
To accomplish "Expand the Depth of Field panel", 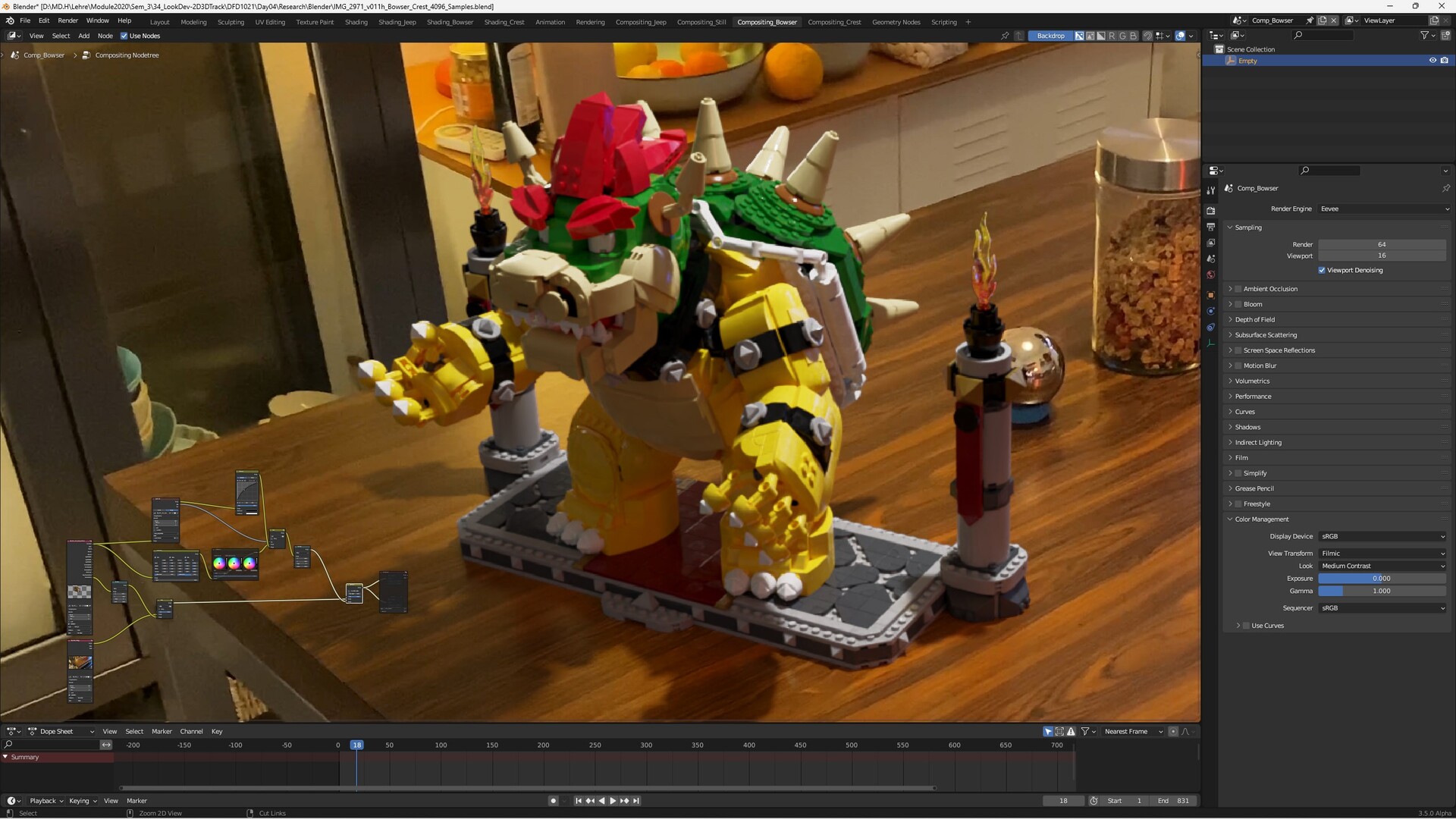I will (x=1254, y=319).
